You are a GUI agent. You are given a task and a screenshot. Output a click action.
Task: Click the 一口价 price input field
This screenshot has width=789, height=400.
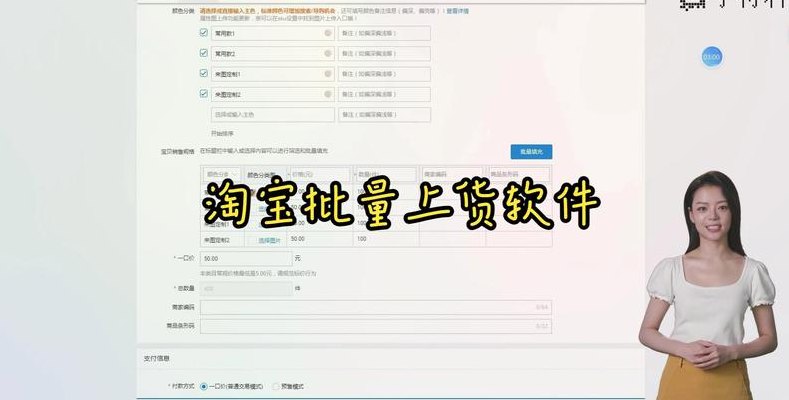click(246, 259)
